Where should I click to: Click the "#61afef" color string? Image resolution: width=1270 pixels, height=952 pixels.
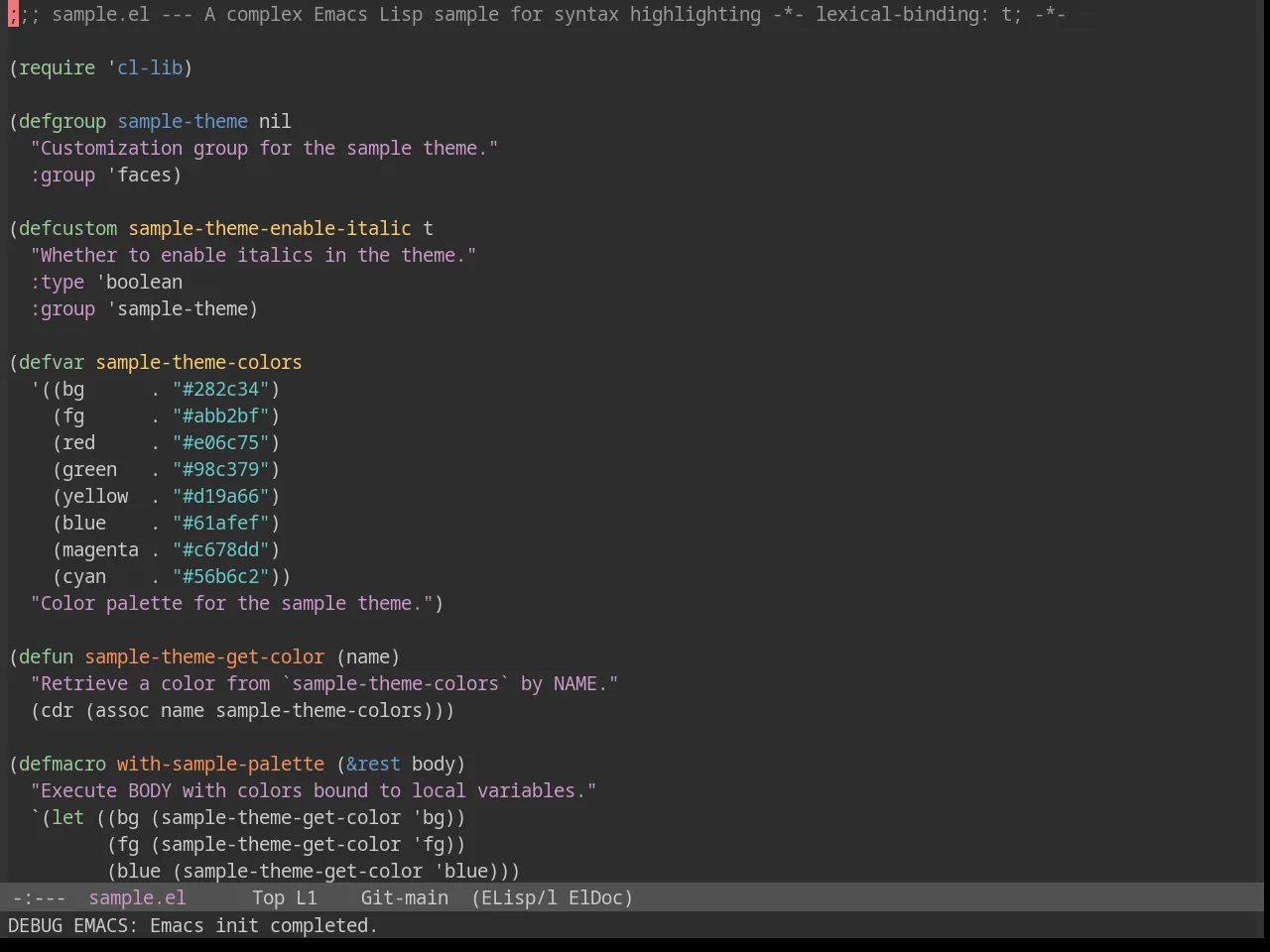pyautogui.click(x=221, y=523)
